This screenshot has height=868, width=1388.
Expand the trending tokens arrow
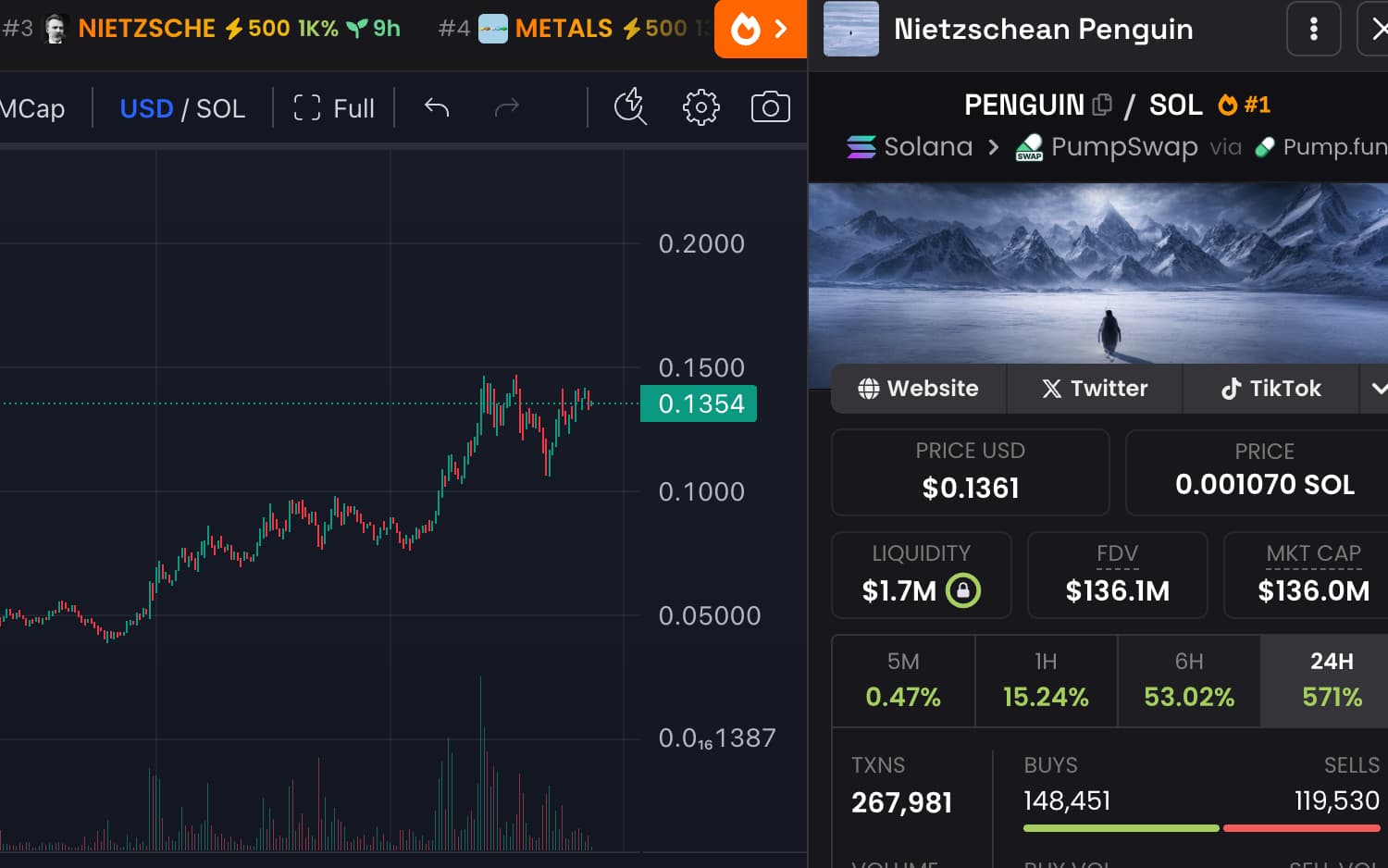[781, 30]
